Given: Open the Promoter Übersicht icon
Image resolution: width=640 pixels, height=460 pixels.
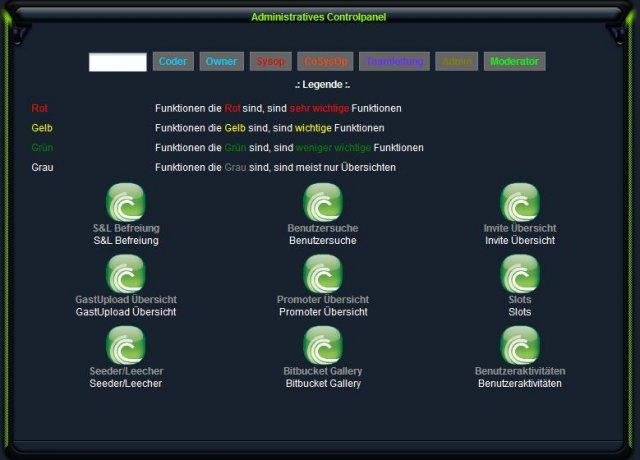Looking at the screenshot, I should point(323,274).
